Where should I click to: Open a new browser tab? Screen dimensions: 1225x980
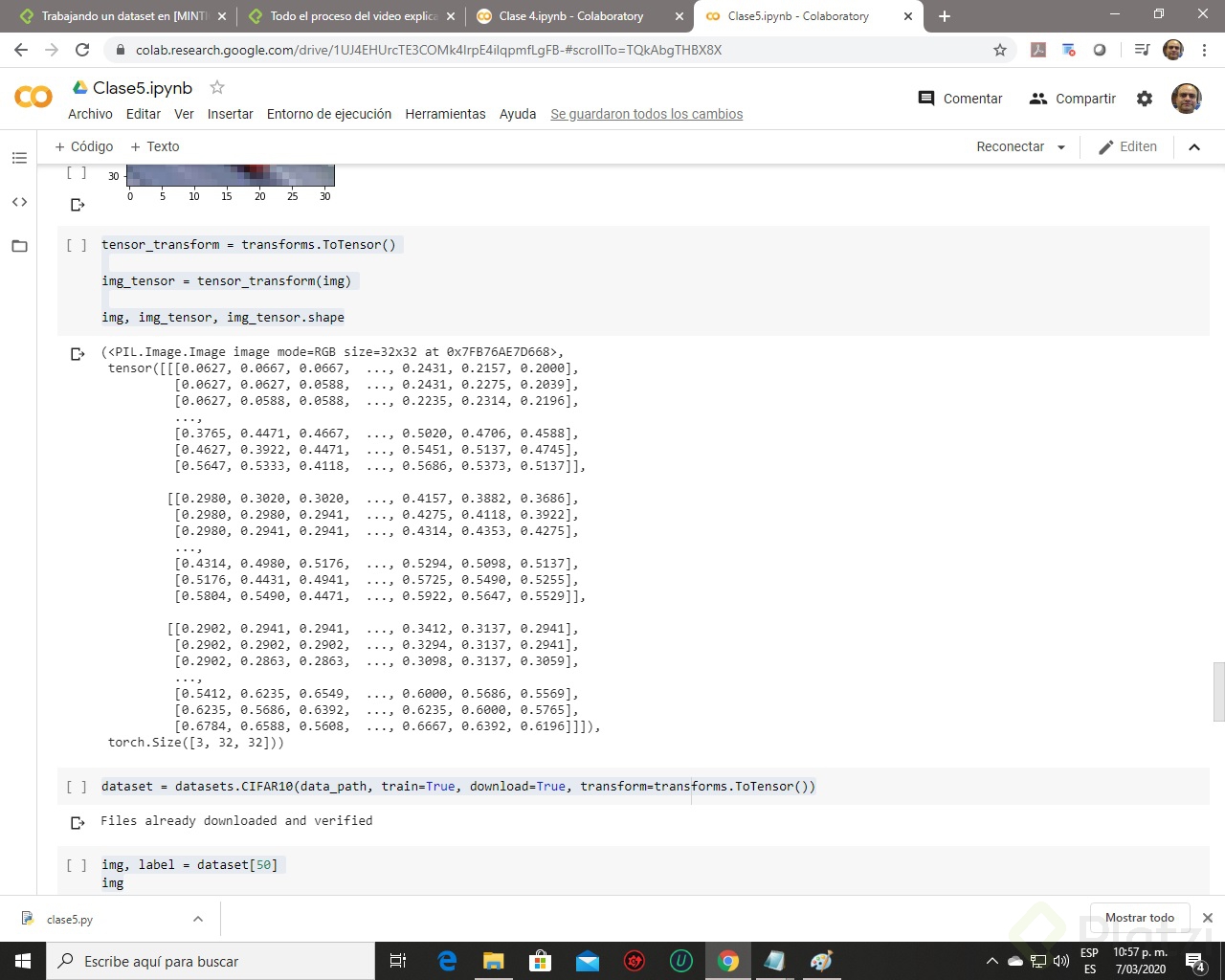click(x=945, y=16)
